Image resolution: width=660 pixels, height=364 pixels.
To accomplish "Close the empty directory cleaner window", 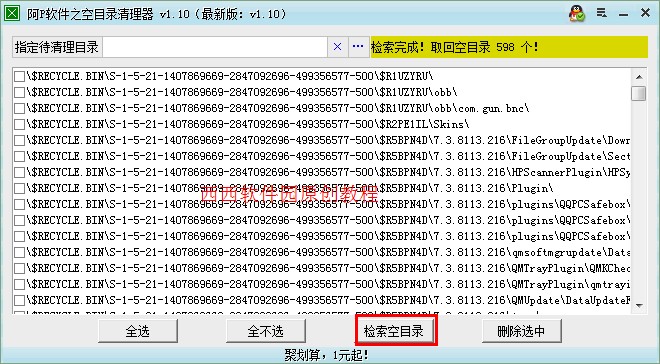I will point(645,13).
